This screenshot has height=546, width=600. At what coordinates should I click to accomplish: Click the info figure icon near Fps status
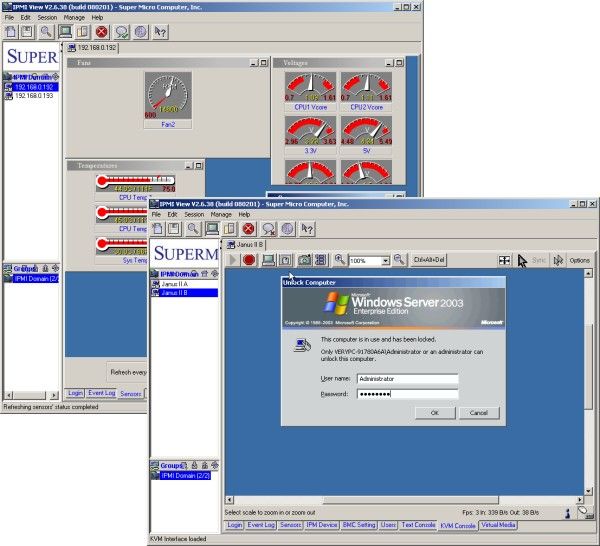[x=568, y=513]
